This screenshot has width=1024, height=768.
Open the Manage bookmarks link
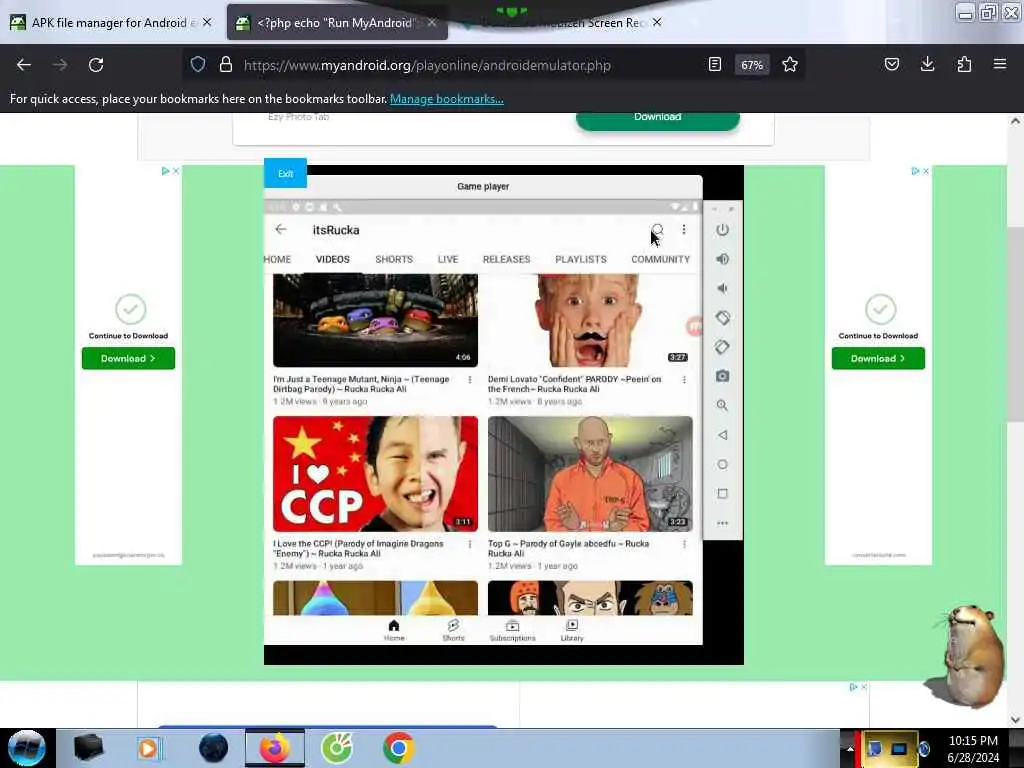point(447,99)
